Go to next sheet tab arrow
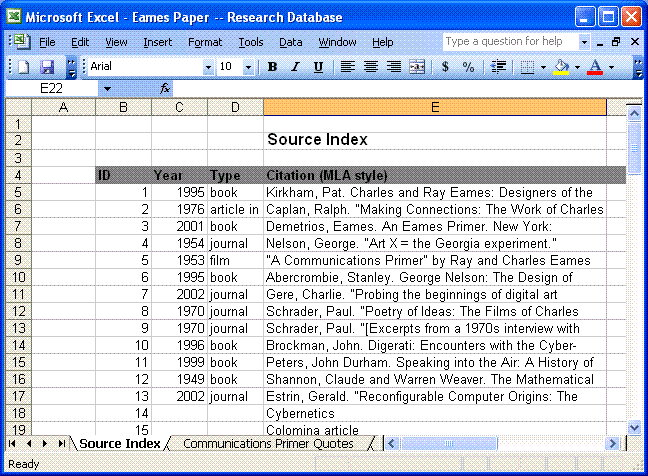 click(45, 443)
